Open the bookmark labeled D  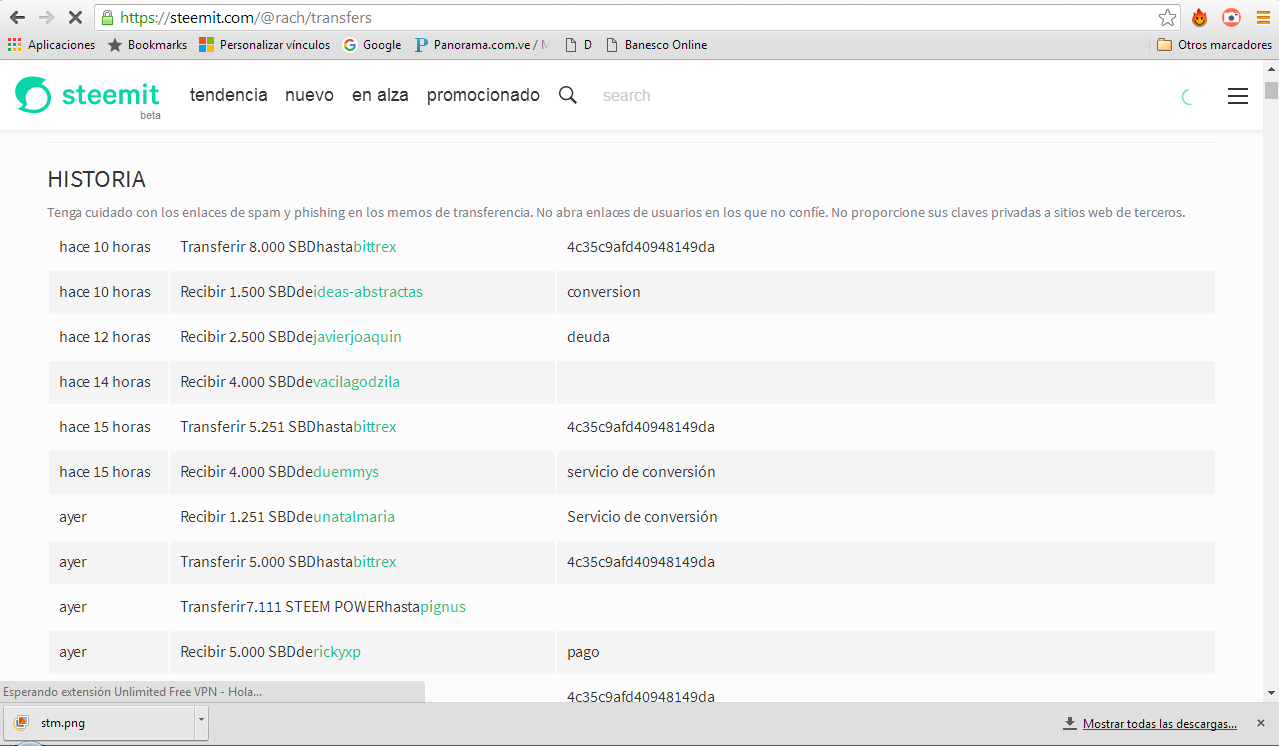[x=578, y=45]
